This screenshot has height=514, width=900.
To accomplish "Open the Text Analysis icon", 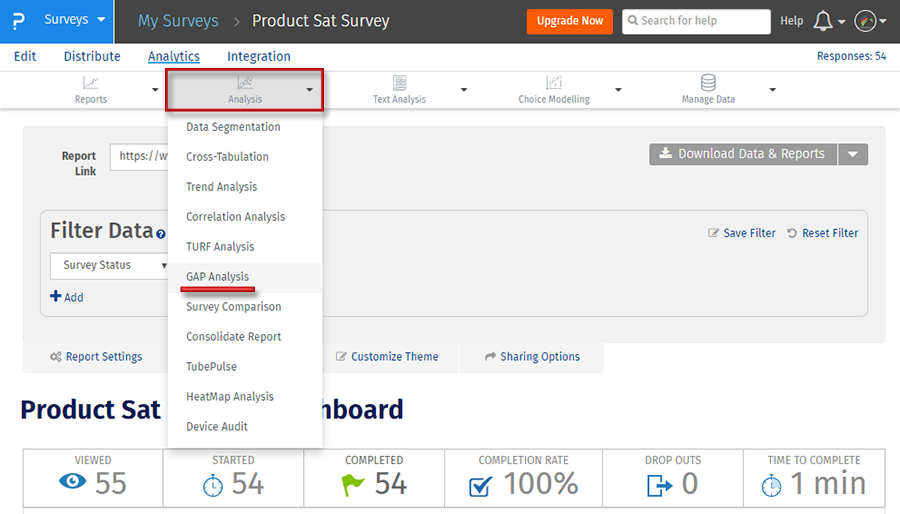I will pyautogui.click(x=399, y=84).
